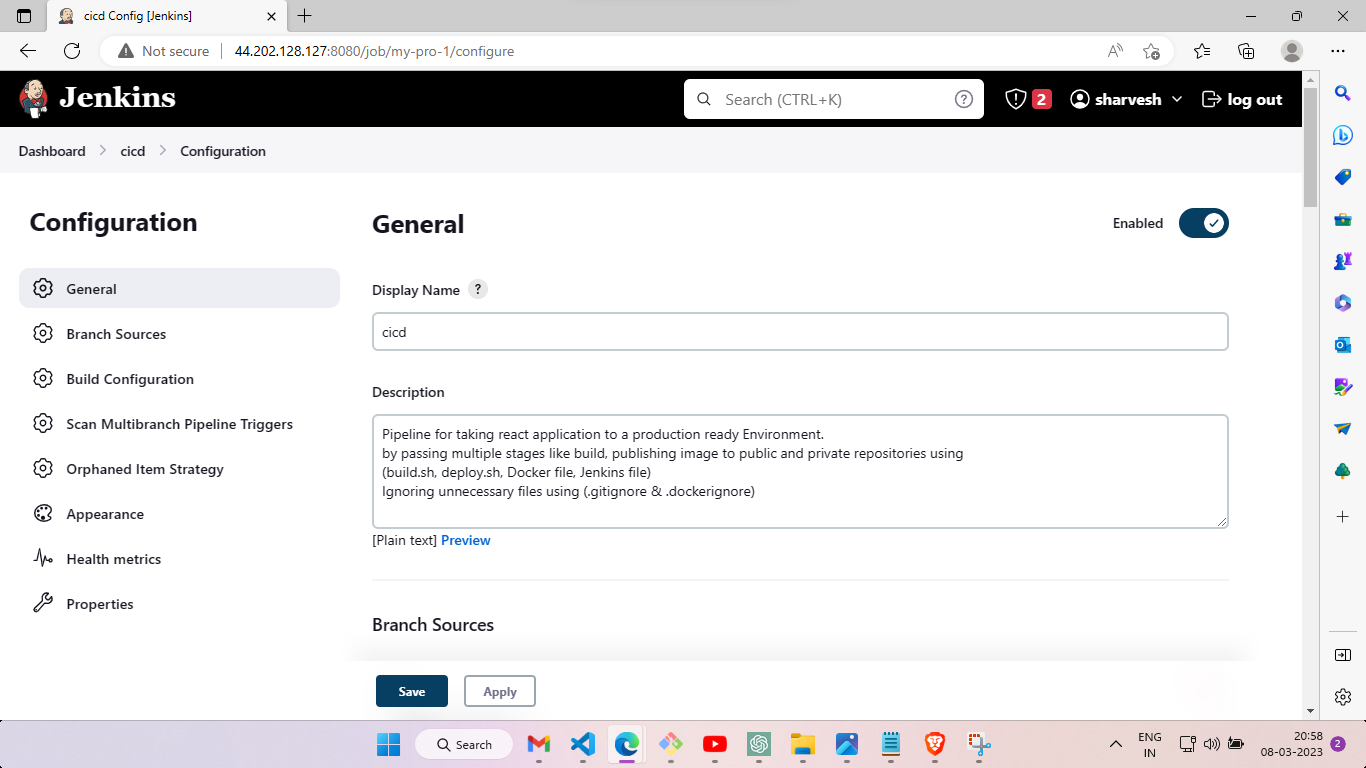The height and width of the screenshot is (768, 1366).
Task: Select the Properties wrench icon
Action: click(43, 603)
